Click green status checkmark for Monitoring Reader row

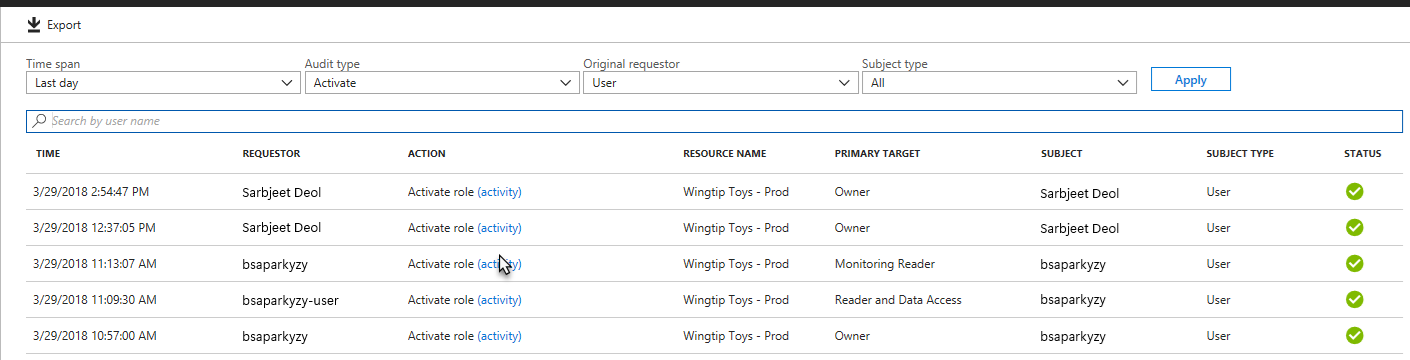coord(1355,263)
